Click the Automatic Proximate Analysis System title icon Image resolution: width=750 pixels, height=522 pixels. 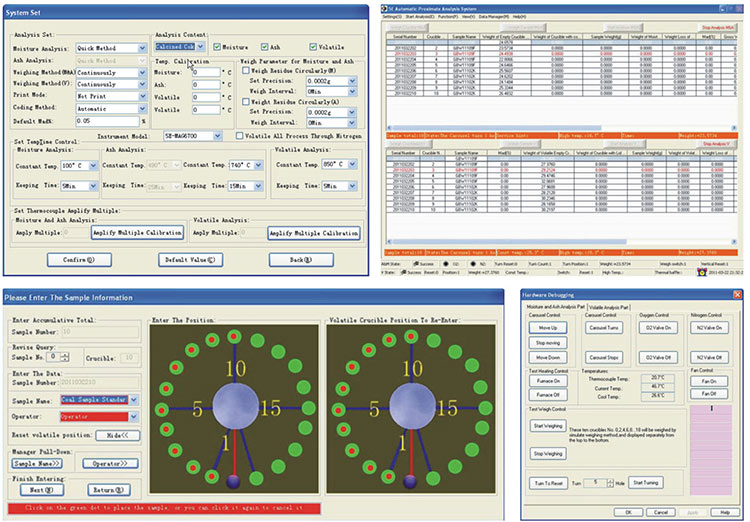point(384,9)
